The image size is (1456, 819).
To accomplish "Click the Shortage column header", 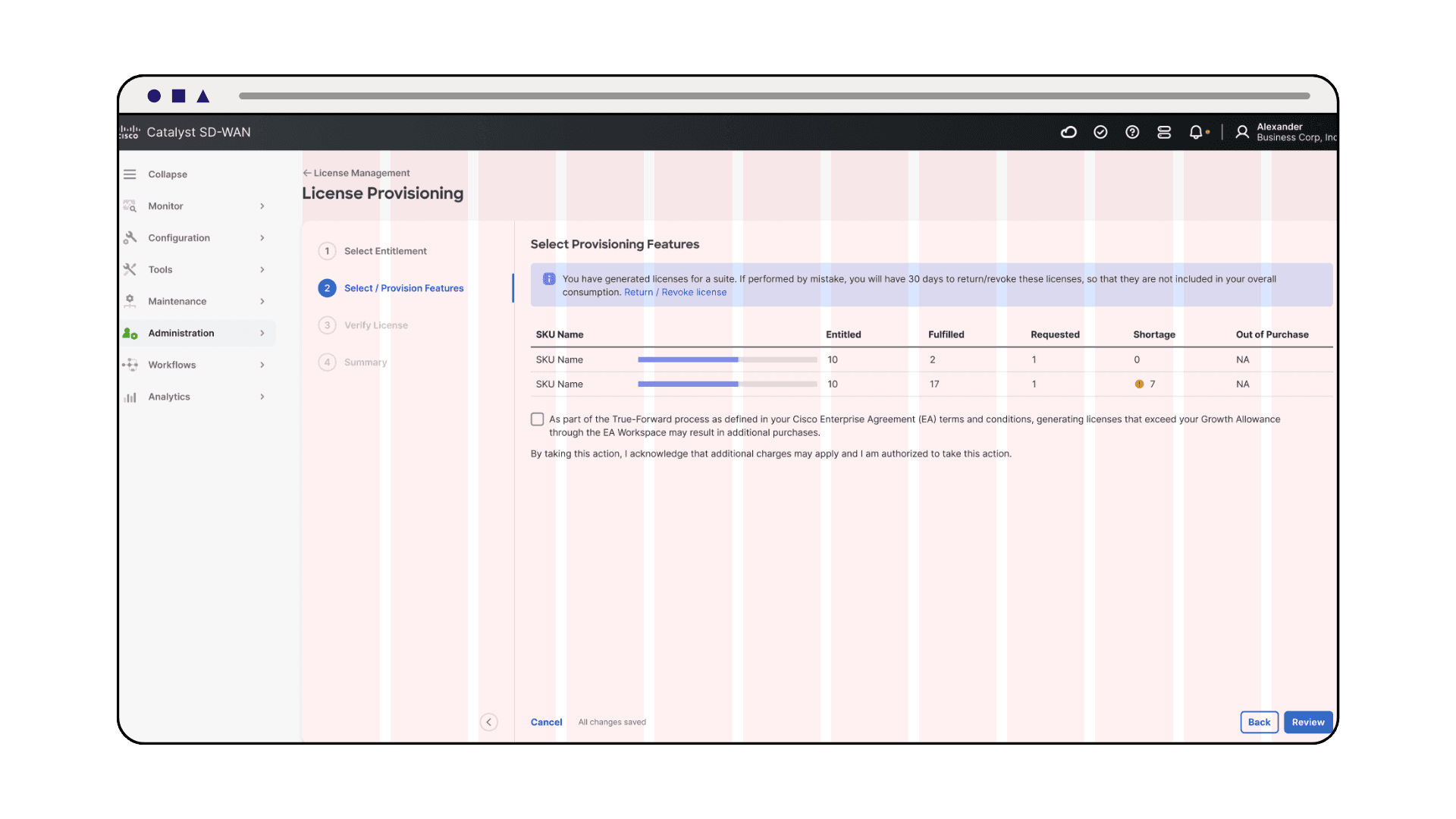I will pyautogui.click(x=1154, y=335).
